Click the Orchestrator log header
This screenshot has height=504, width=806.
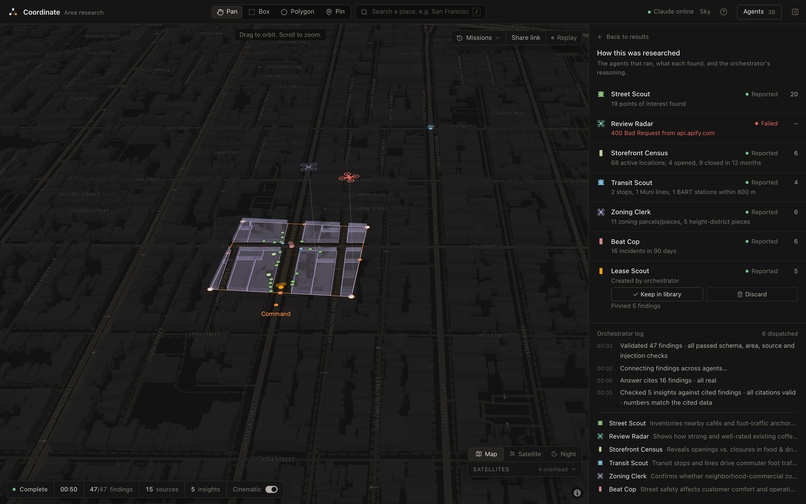coord(619,334)
